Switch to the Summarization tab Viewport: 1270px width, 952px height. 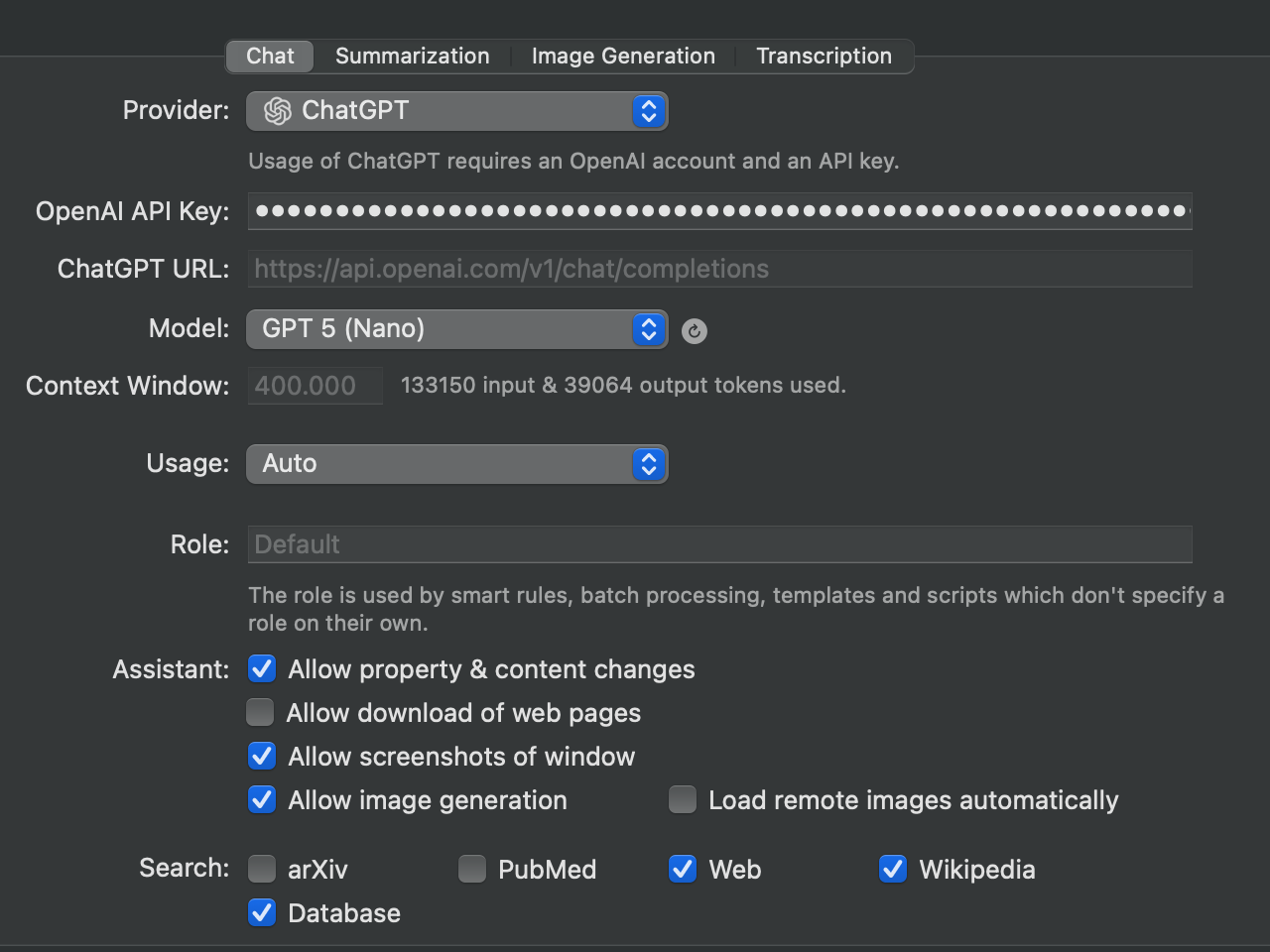(412, 57)
